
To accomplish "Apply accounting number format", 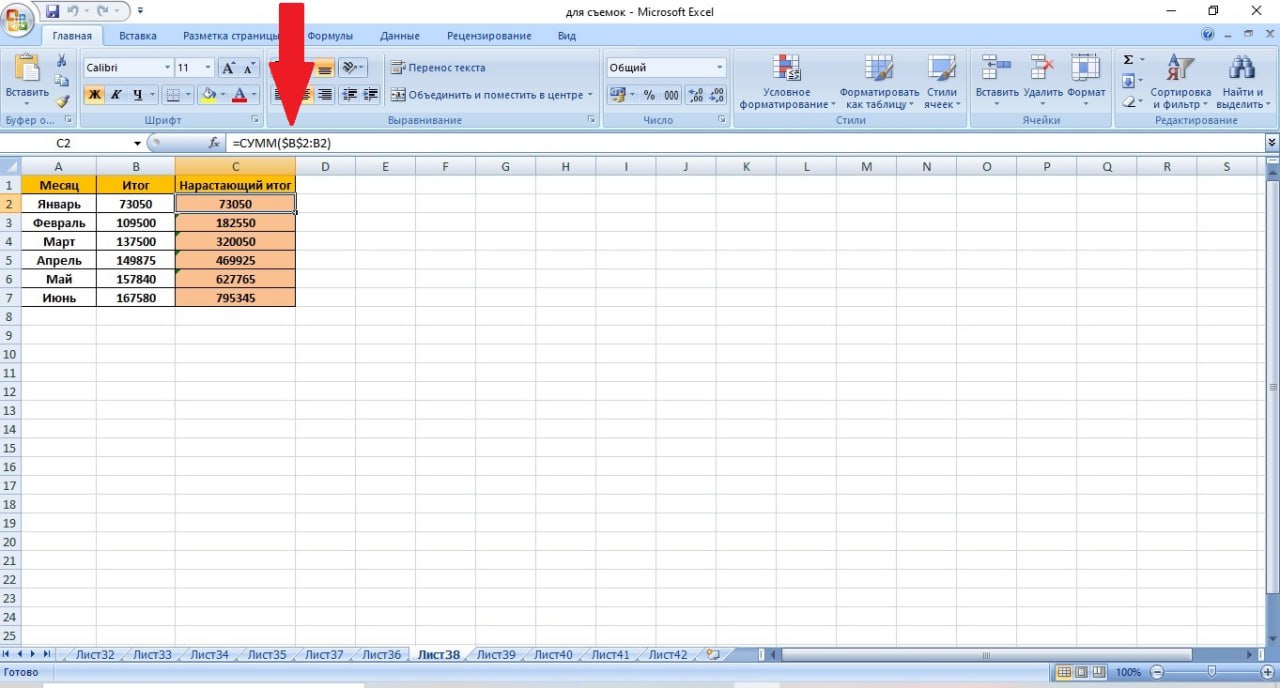I will (620, 95).
